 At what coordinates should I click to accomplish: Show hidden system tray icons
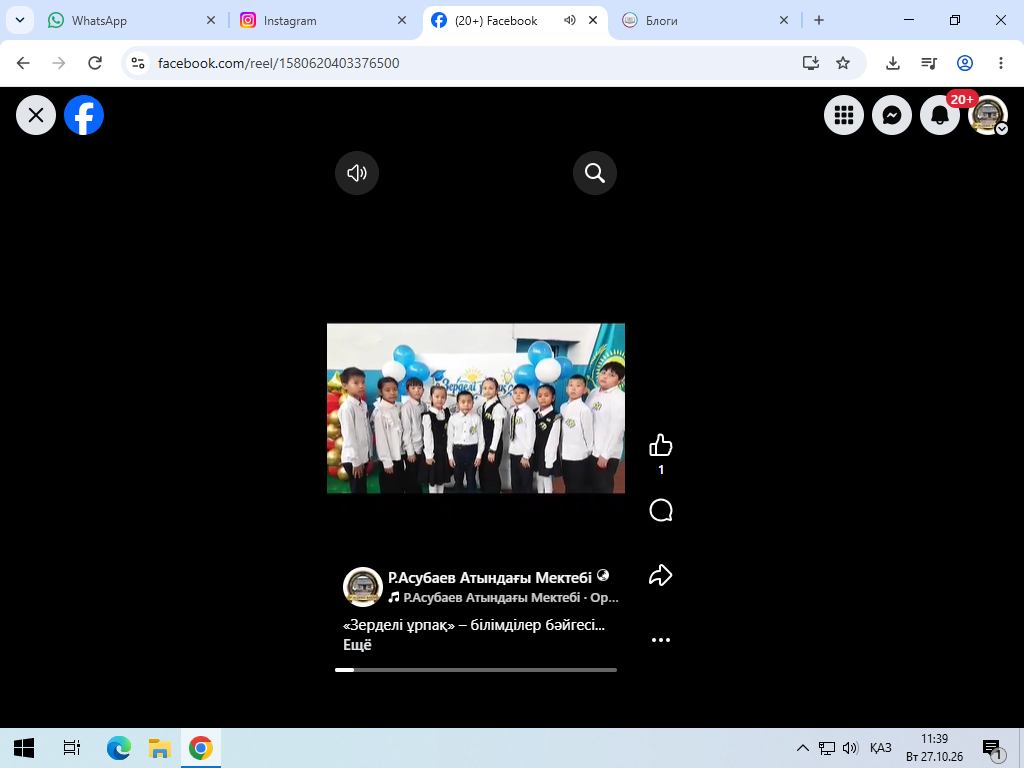click(x=803, y=748)
